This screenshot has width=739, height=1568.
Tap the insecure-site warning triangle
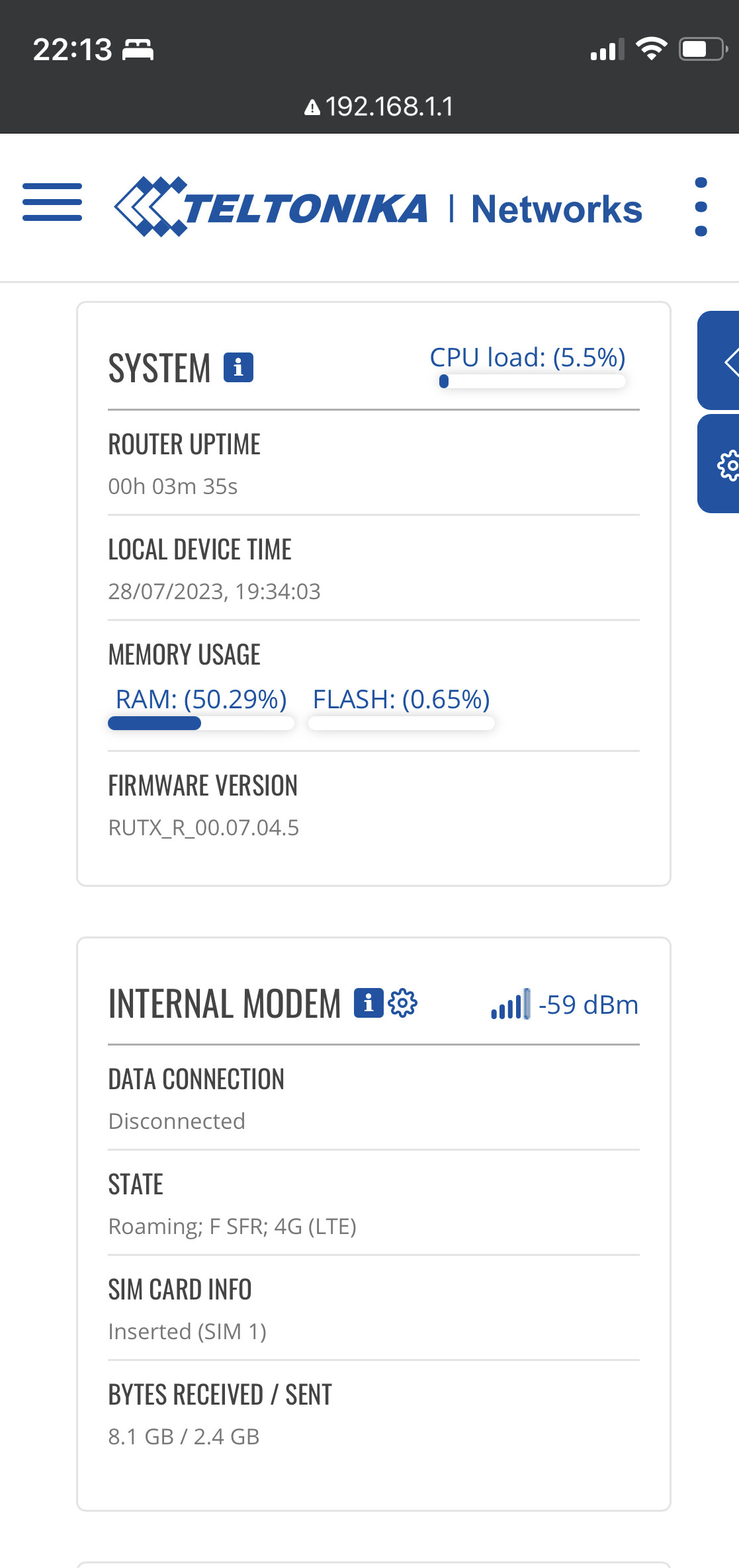(x=312, y=107)
